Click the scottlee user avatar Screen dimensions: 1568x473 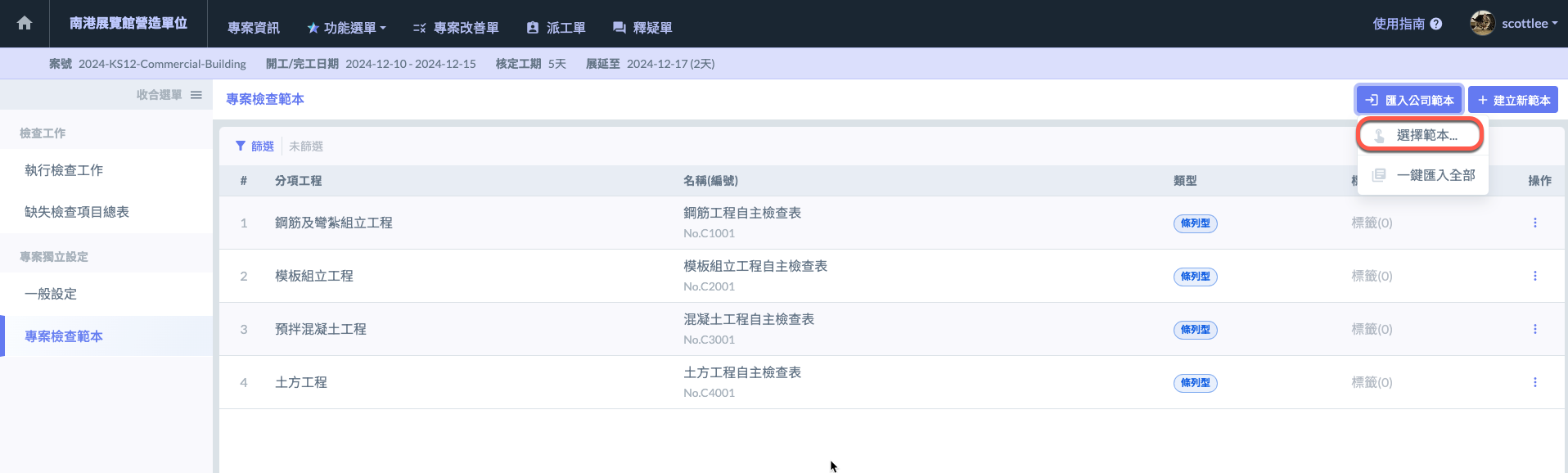pyautogui.click(x=1482, y=23)
